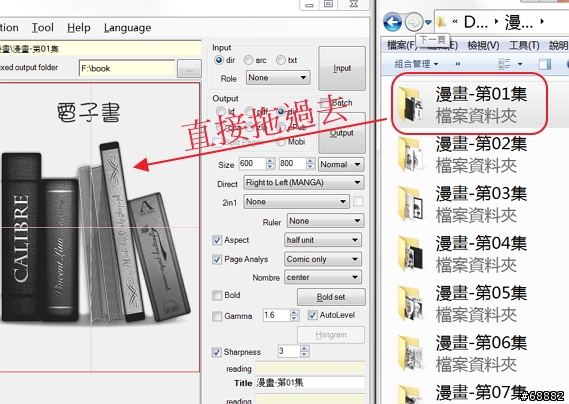Click the fixed output folder browse button
569x404 pixels.
point(189,68)
